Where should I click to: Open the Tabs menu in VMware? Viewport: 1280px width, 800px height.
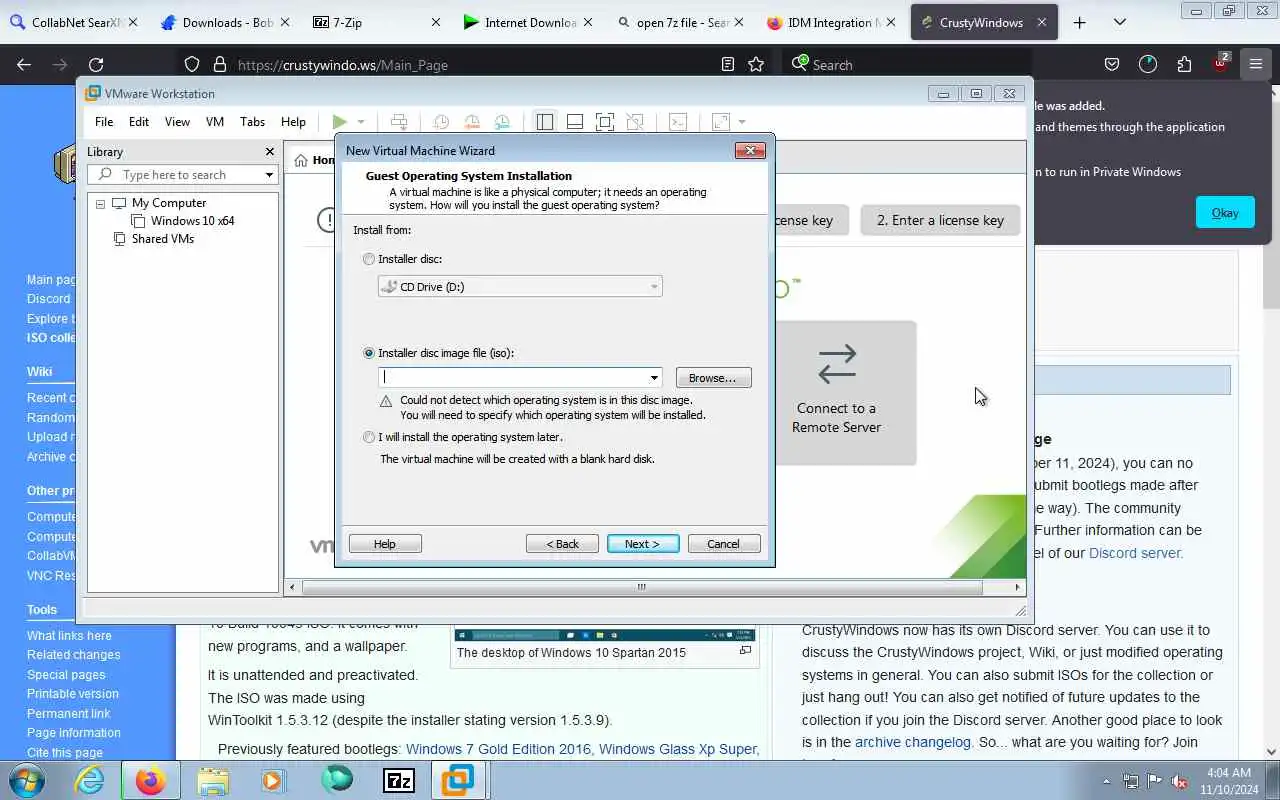[252, 122]
